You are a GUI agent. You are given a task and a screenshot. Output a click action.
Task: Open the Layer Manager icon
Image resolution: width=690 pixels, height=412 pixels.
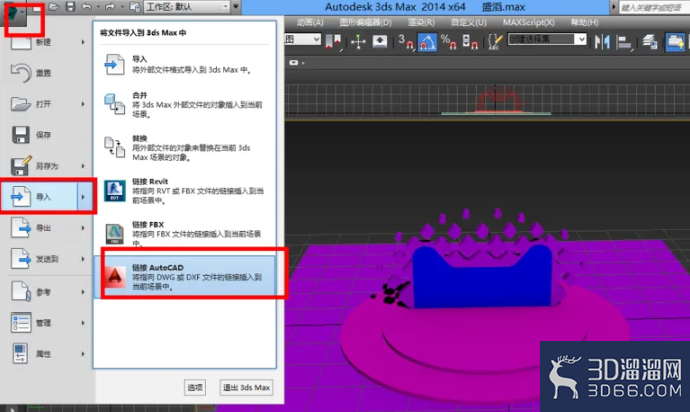(x=650, y=42)
